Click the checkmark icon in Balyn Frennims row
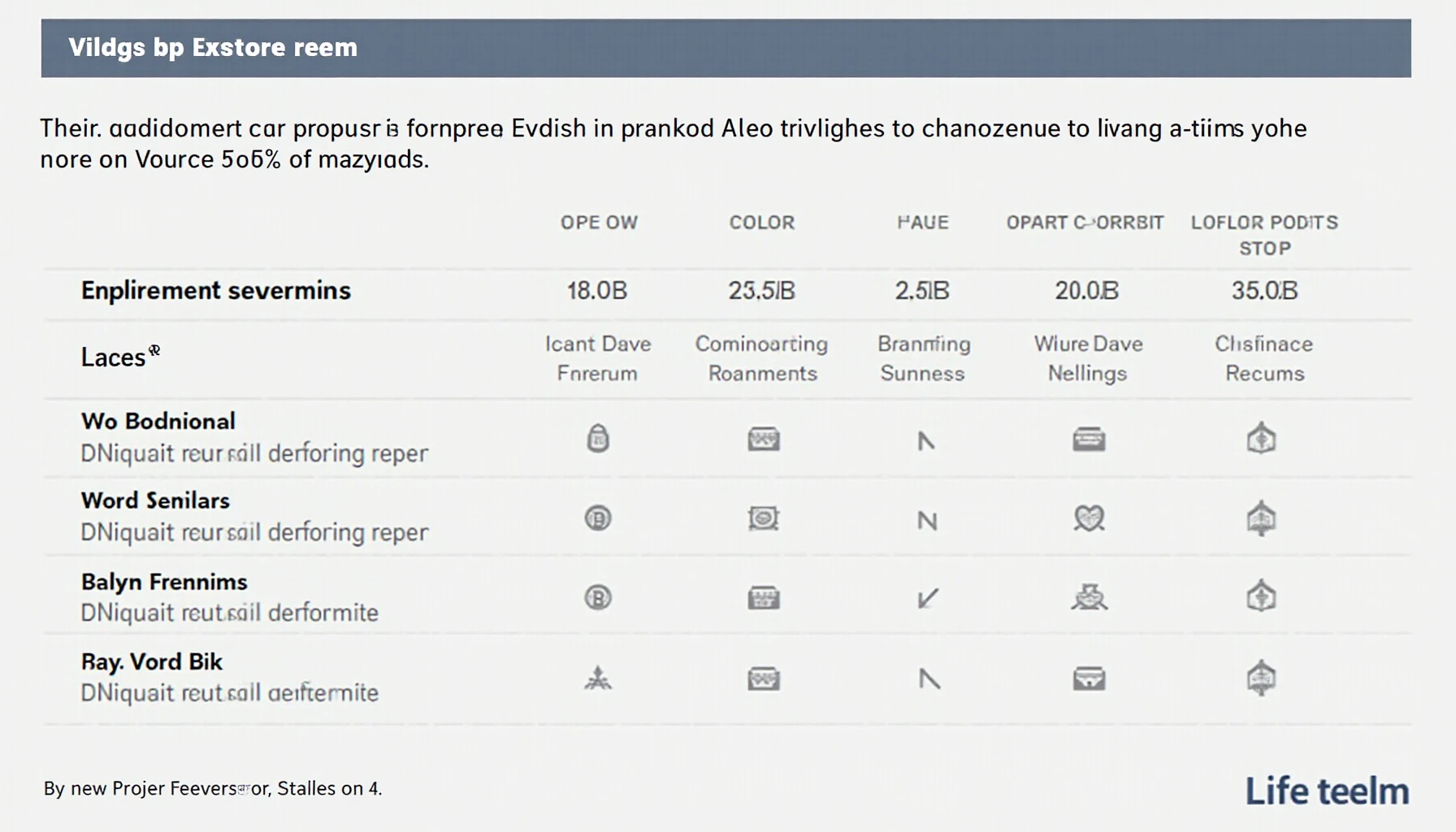The image size is (1456, 832). pyautogui.click(x=928, y=599)
